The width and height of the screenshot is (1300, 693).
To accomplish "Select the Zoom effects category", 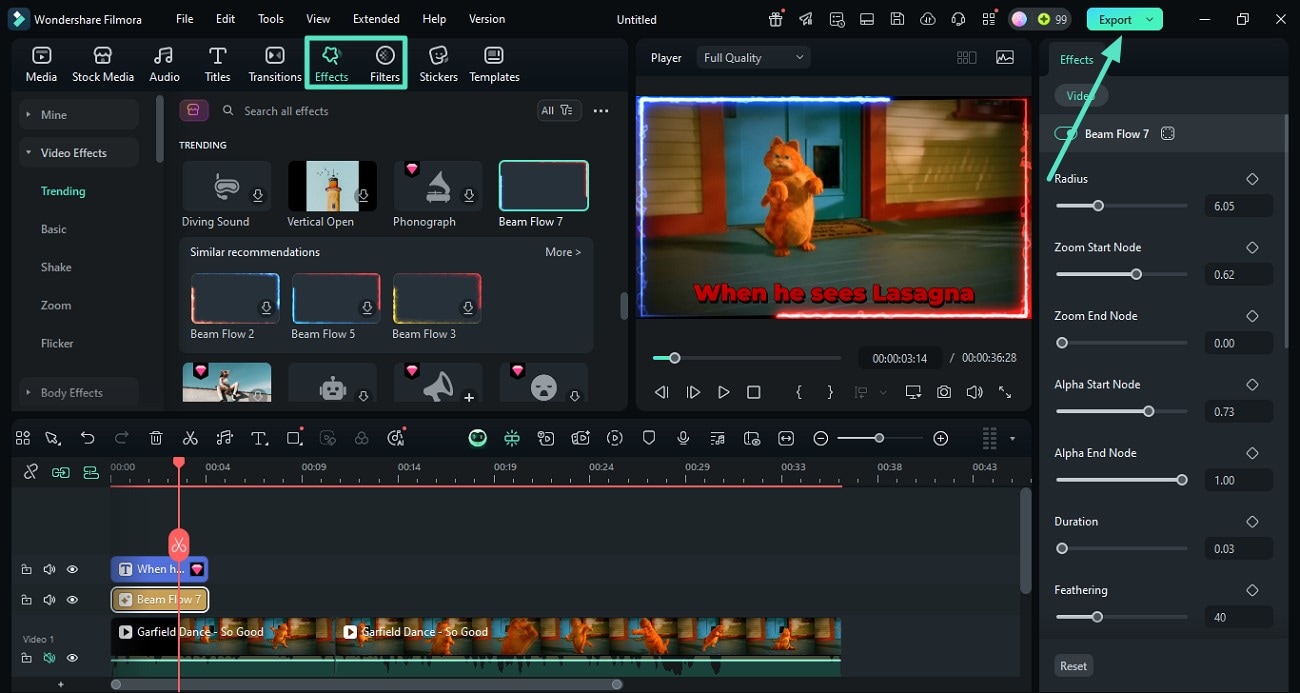I will (x=56, y=305).
